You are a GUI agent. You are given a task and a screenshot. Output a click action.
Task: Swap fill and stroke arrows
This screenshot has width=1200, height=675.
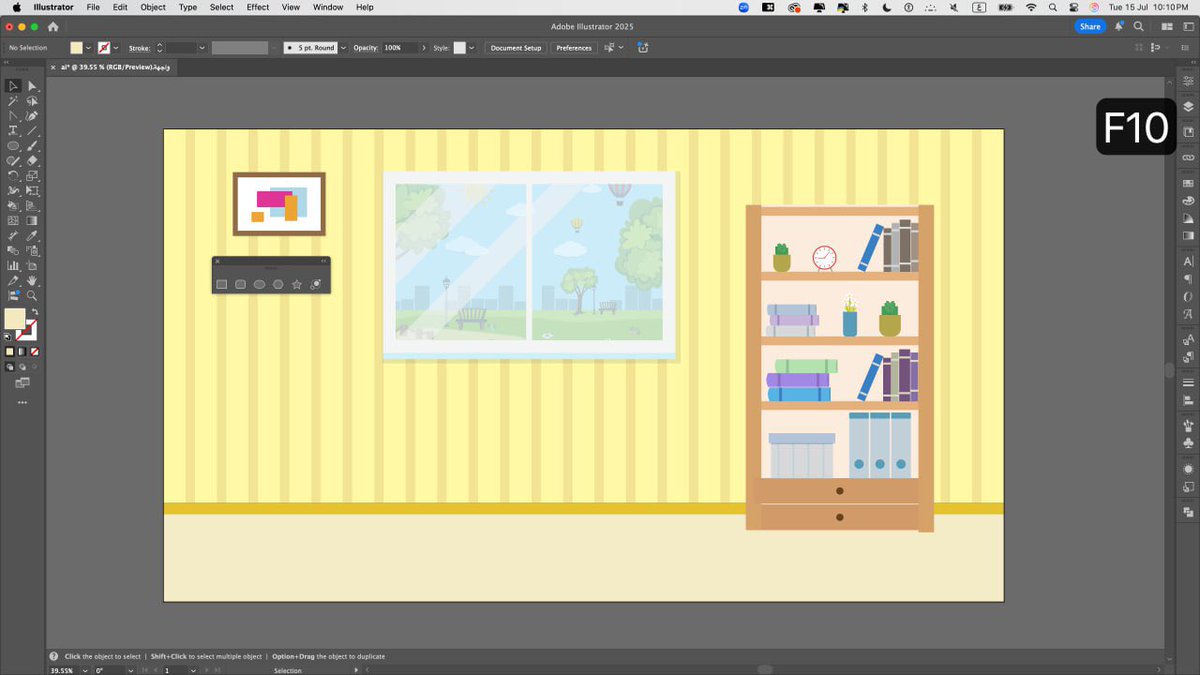[33, 313]
